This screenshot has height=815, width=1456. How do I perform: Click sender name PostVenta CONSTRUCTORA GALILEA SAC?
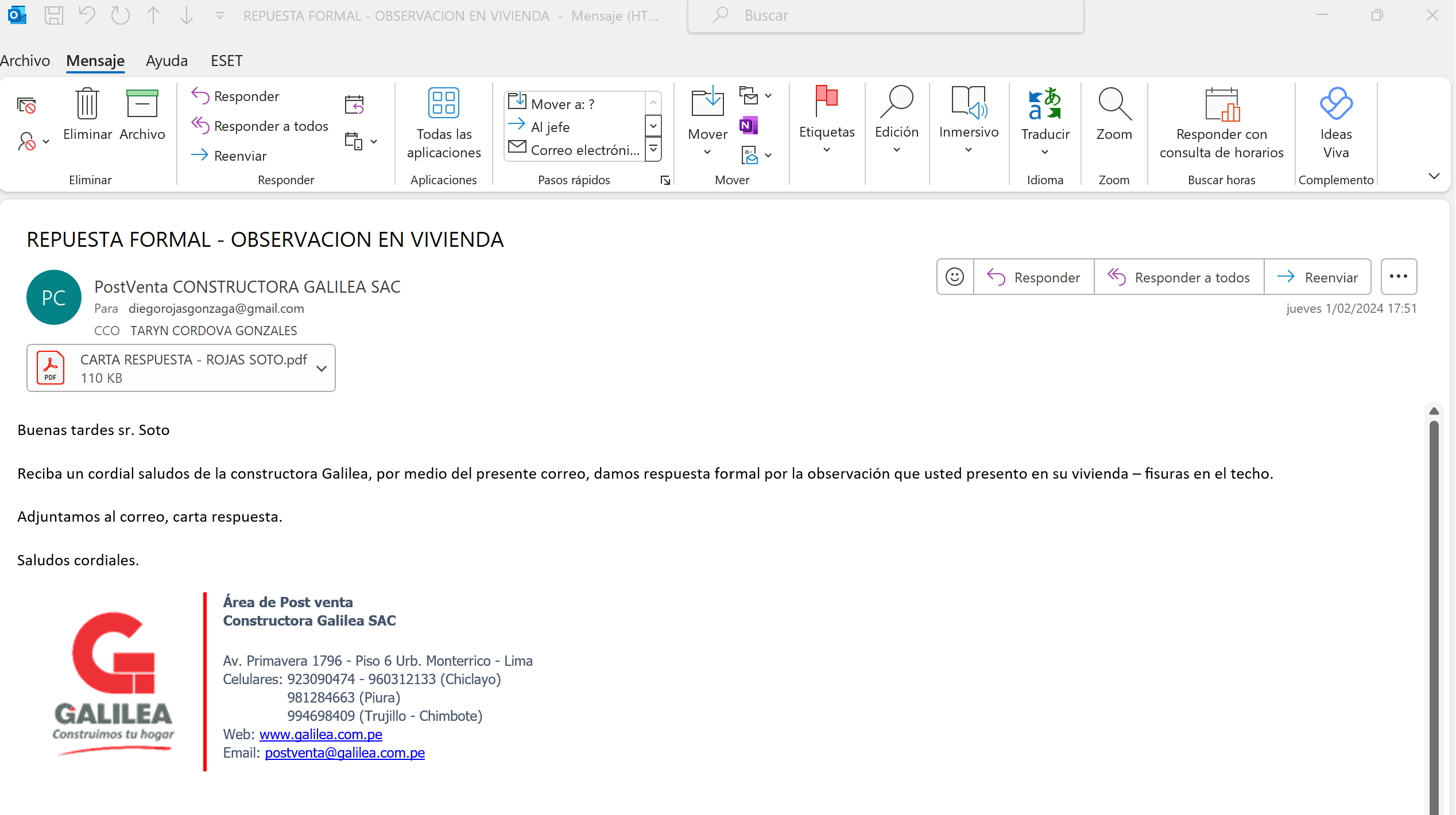click(x=247, y=286)
